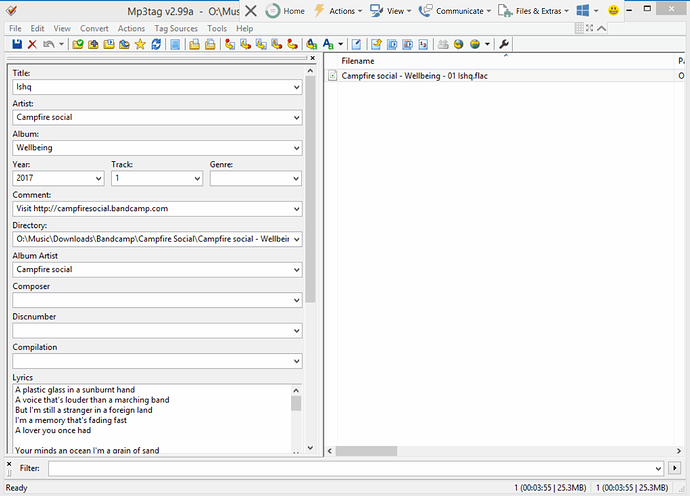This screenshot has width=690, height=496.
Task: Go to Home in the remote session toolbar
Action: pos(285,11)
